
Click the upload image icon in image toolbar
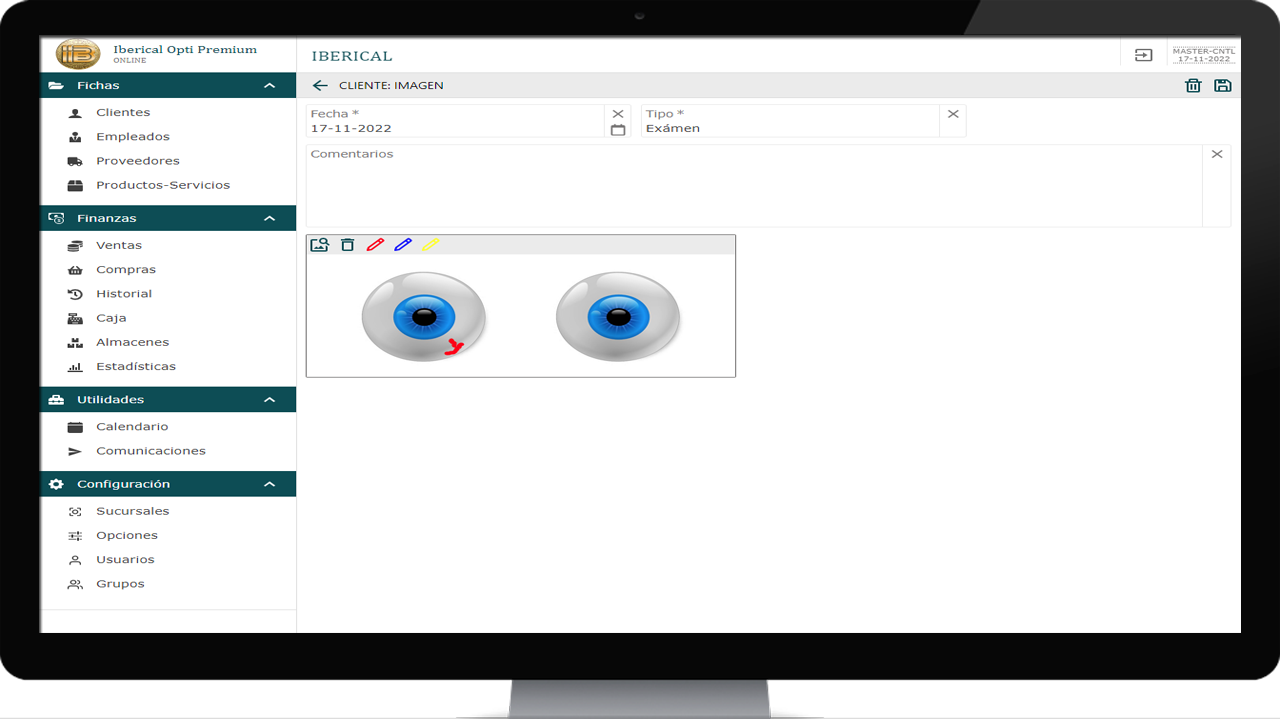[x=319, y=245]
